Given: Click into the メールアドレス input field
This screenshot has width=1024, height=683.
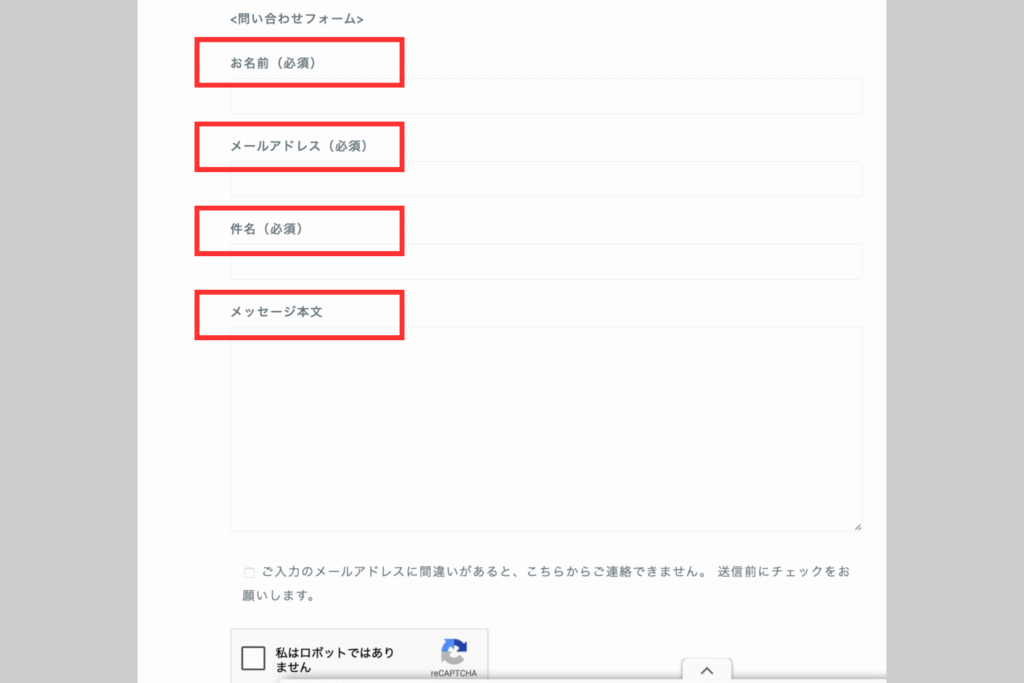Looking at the screenshot, I should click(x=545, y=179).
